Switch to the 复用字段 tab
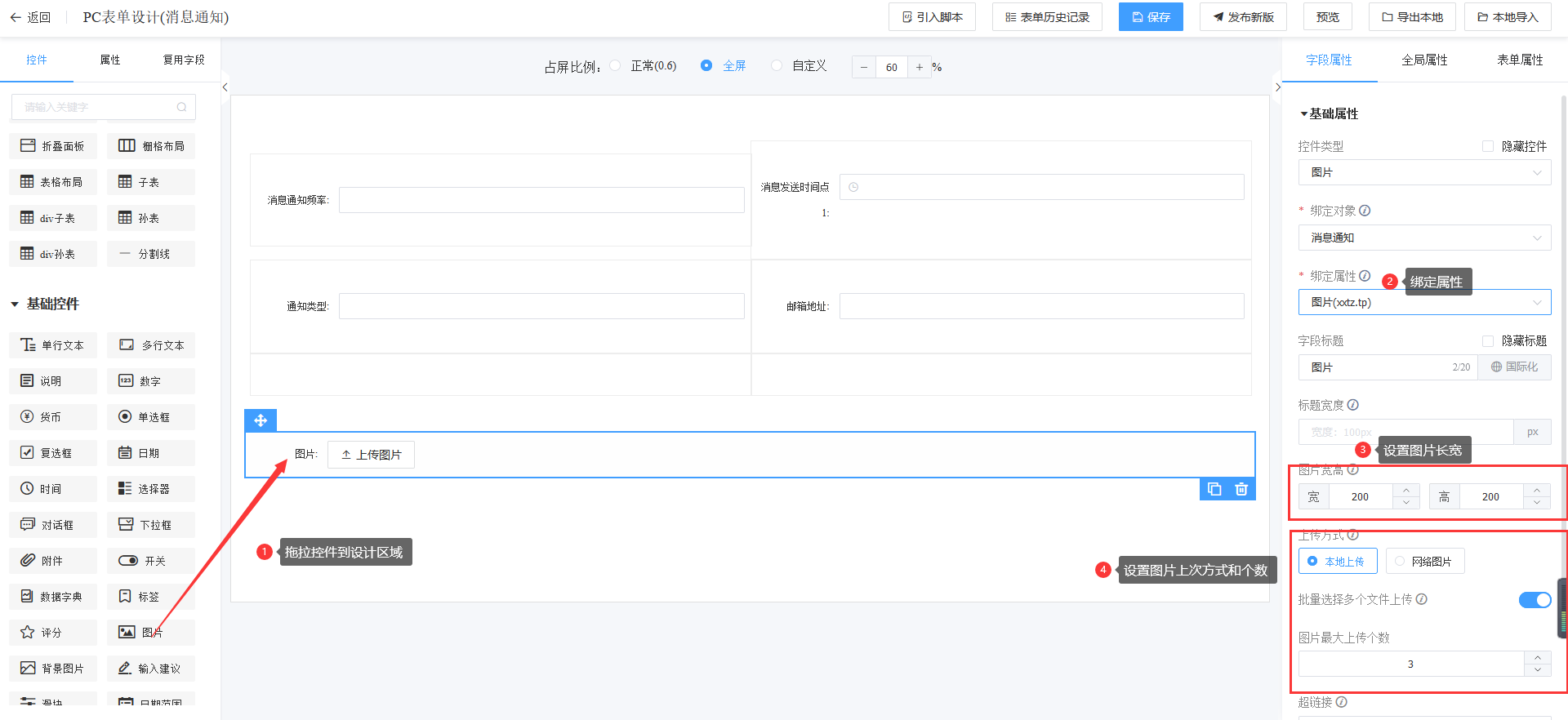This screenshot has height=720, width=1568. pos(184,60)
